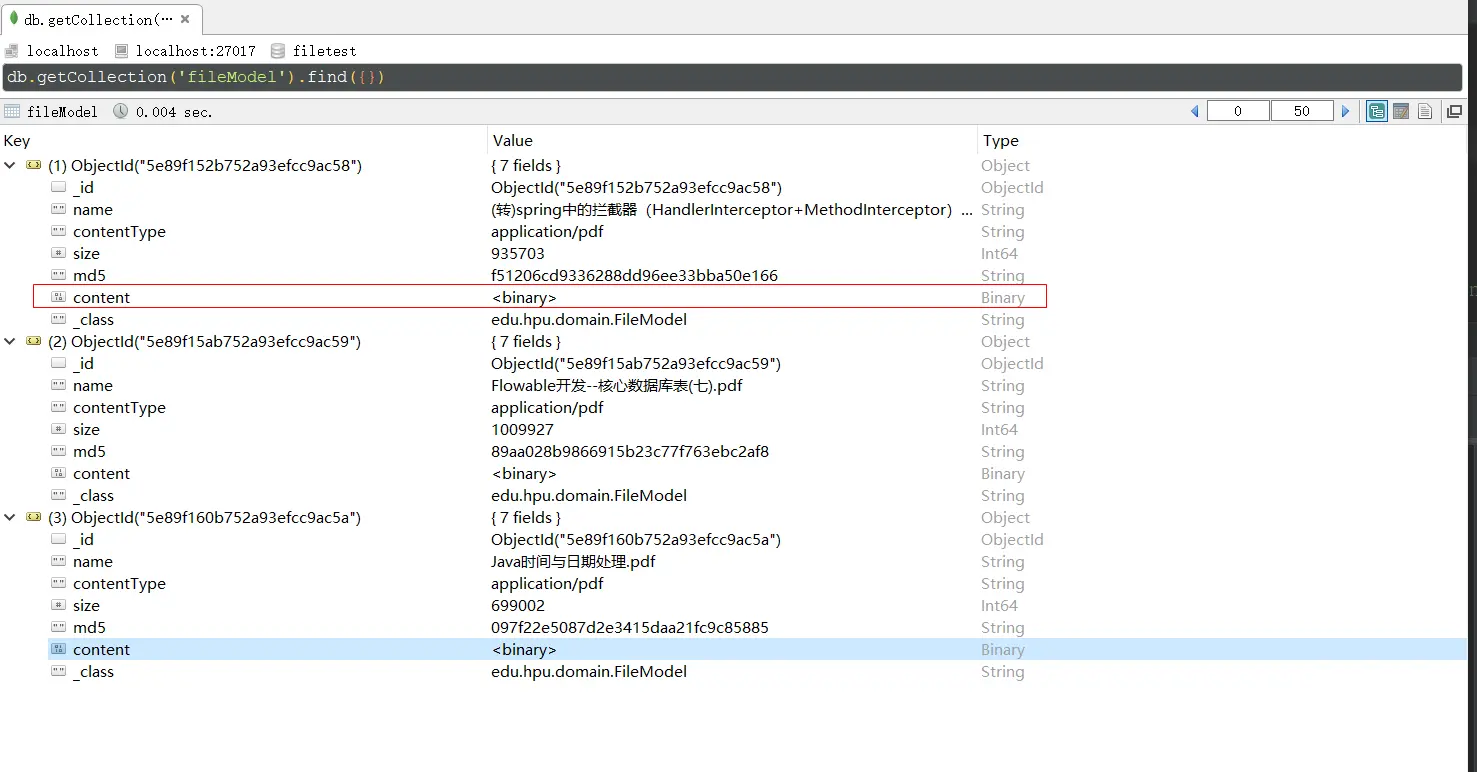Viewport: 1477px width, 772px height.
Task: Click the binary icon of highlighted content row
Action: tap(59, 650)
